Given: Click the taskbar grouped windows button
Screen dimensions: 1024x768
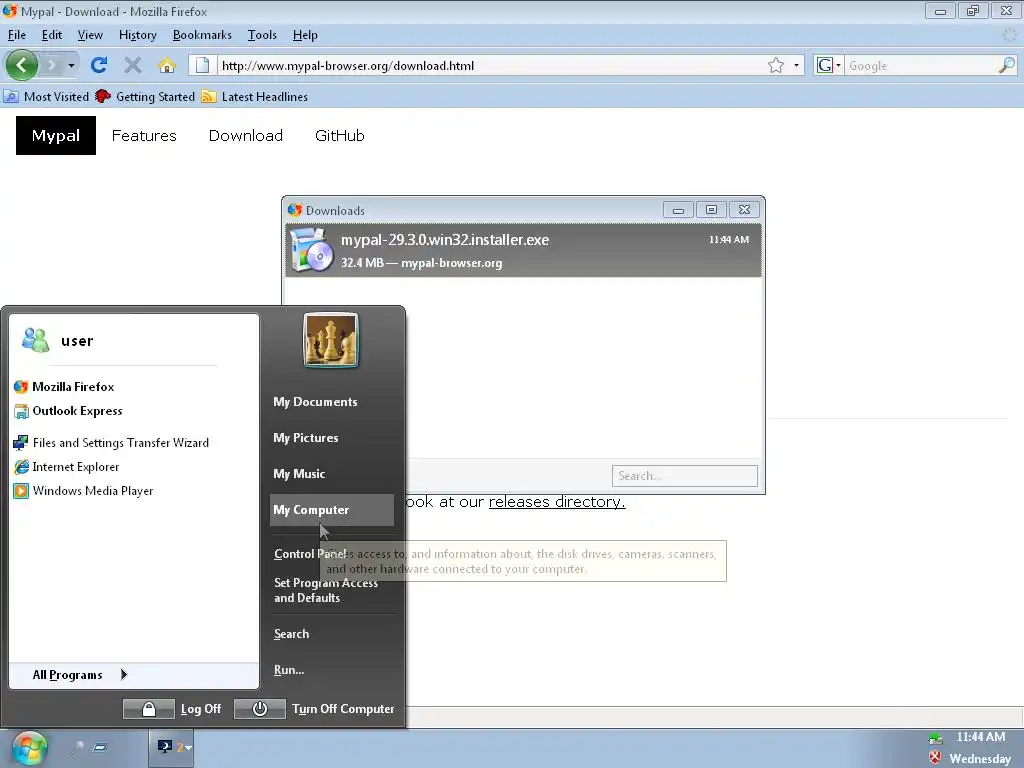Looking at the screenshot, I should [x=172, y=747].
